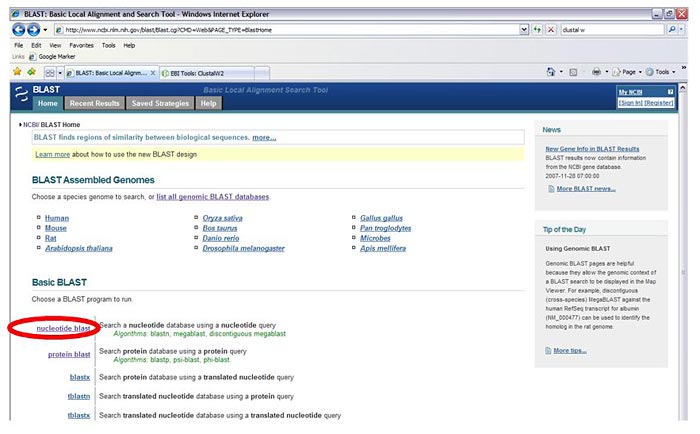Image resolution: width=700 pixels, height=434 pixels.
Task: Open the protein blast program link
Action: [69, 355]
